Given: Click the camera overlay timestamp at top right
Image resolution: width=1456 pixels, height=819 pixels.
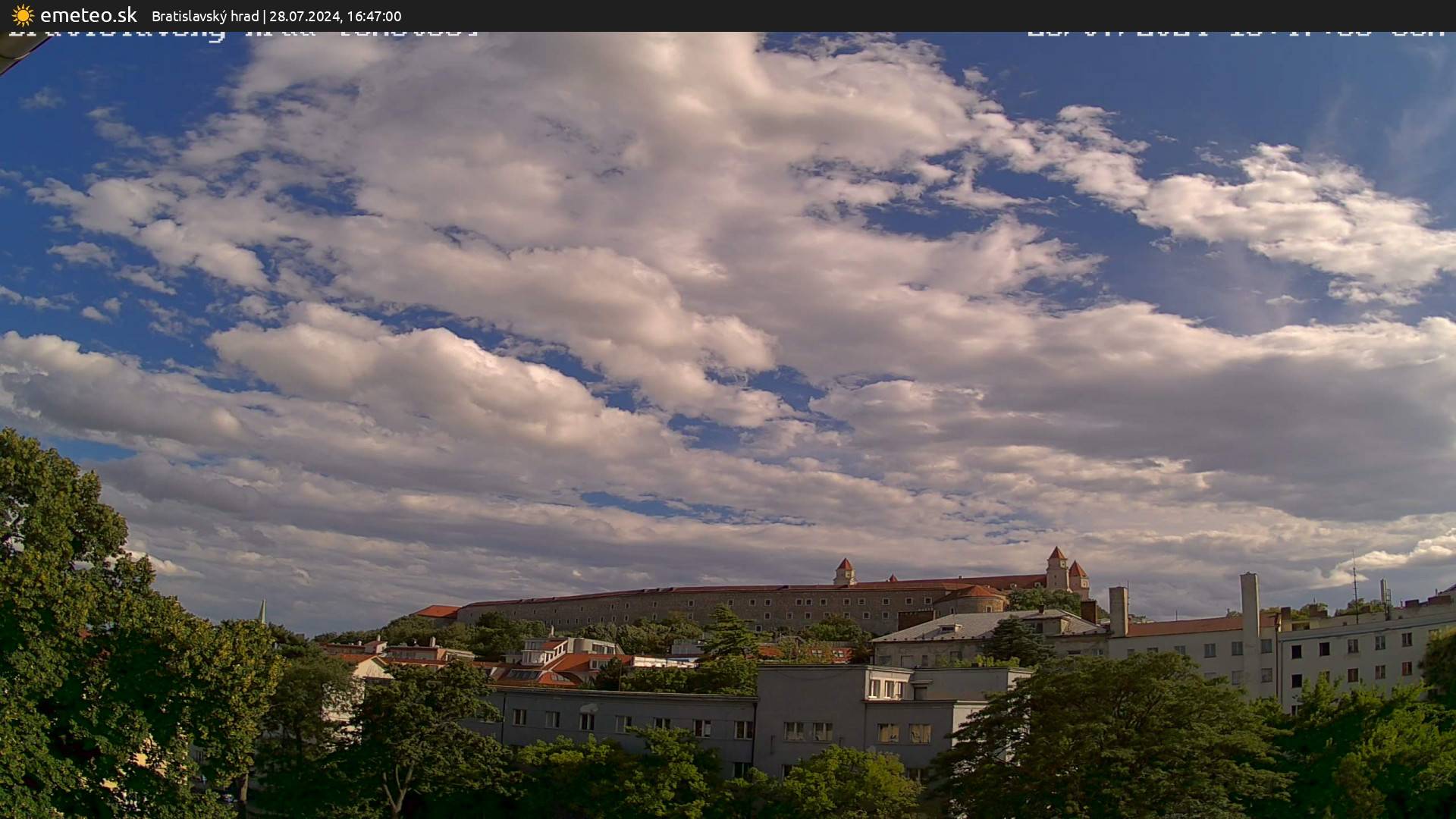Looking at the screenshot, I should tap(1235, 33).
